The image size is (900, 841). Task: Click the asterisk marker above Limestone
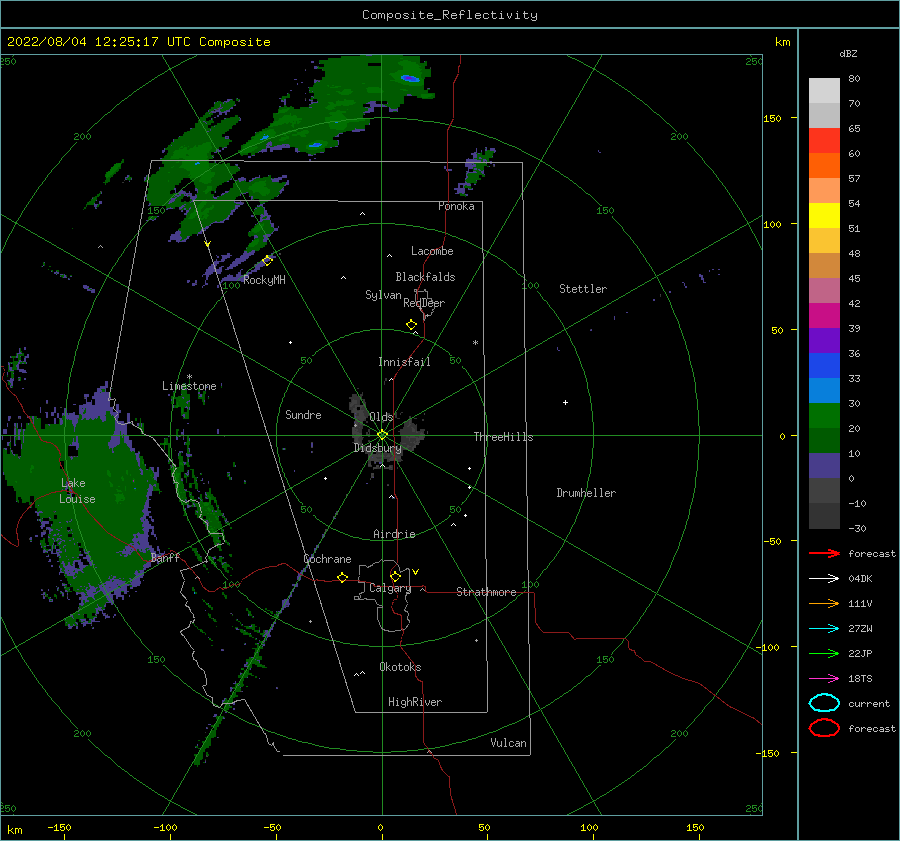tap(189, 377)
